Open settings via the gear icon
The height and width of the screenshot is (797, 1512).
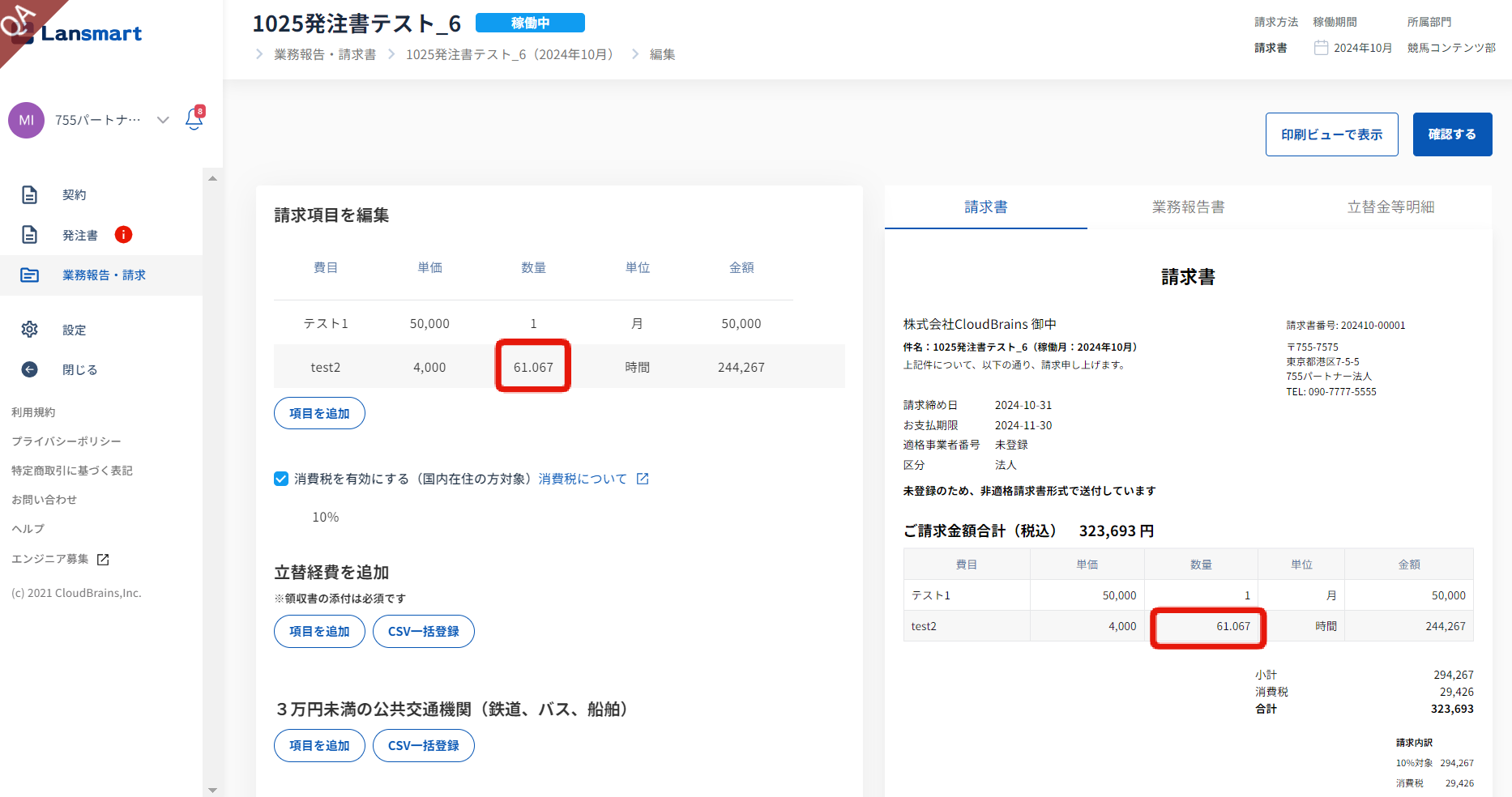[30, 330]
